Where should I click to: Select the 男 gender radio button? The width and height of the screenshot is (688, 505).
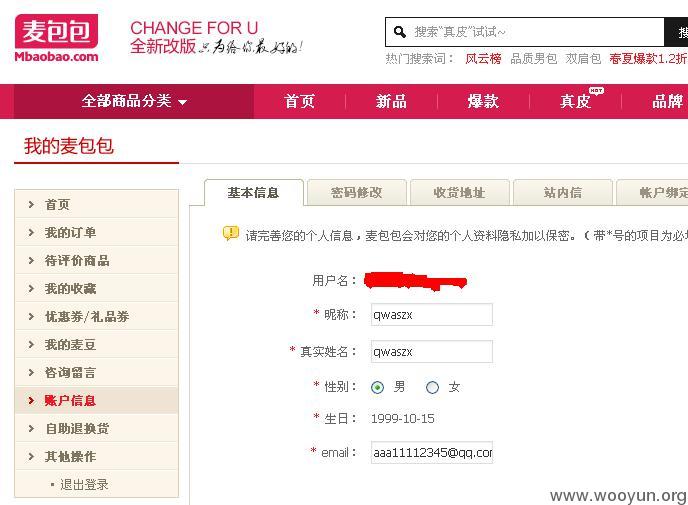pos(377,387)
